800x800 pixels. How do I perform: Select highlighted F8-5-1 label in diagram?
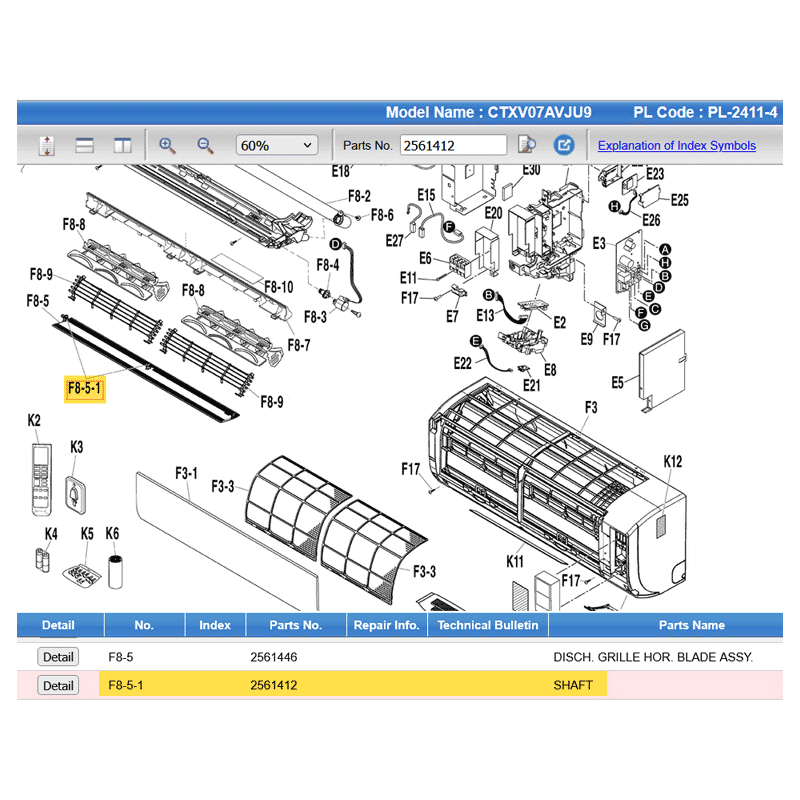coord(84,388)
